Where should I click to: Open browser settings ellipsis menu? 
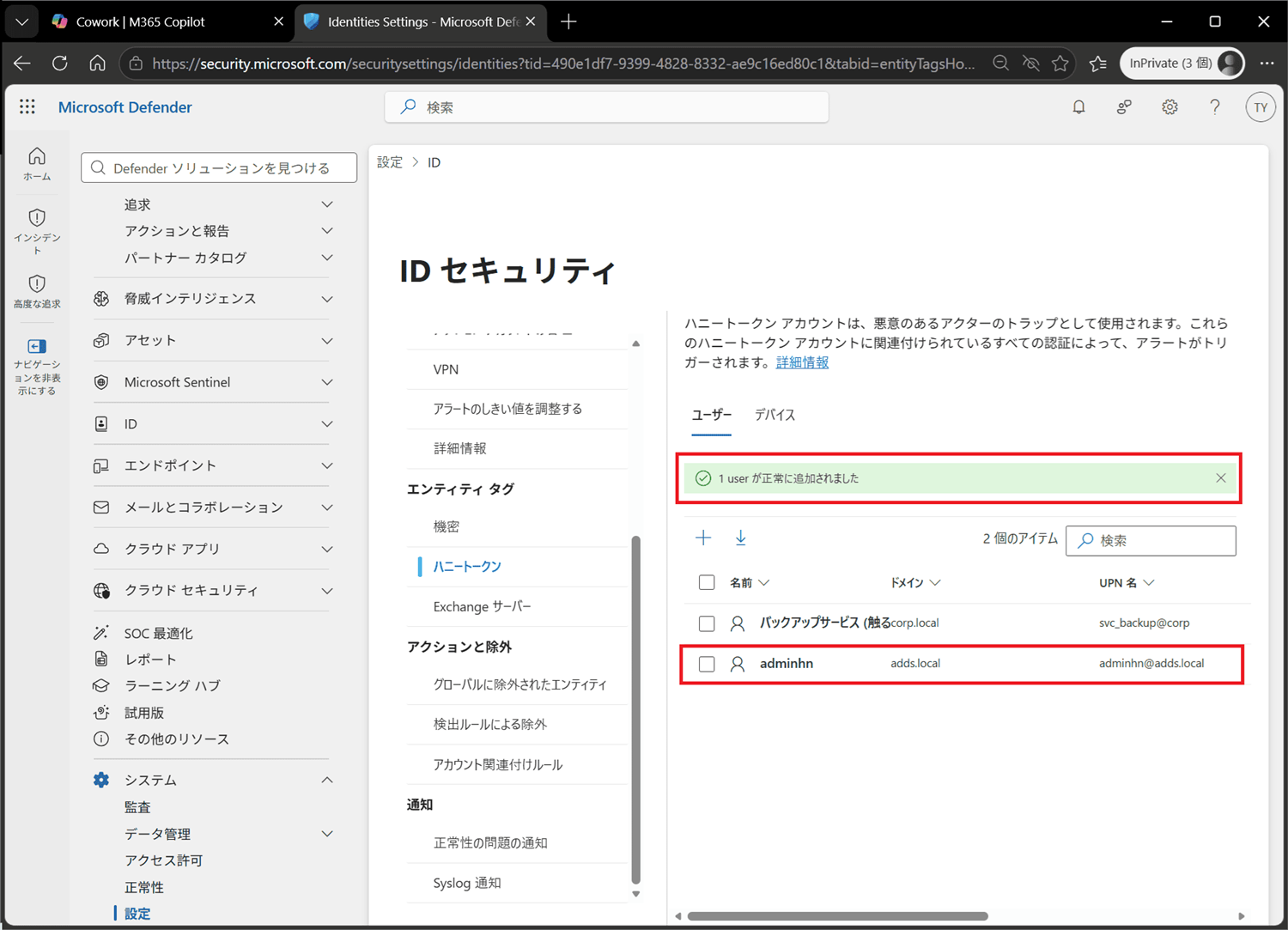click(1267, 63)
